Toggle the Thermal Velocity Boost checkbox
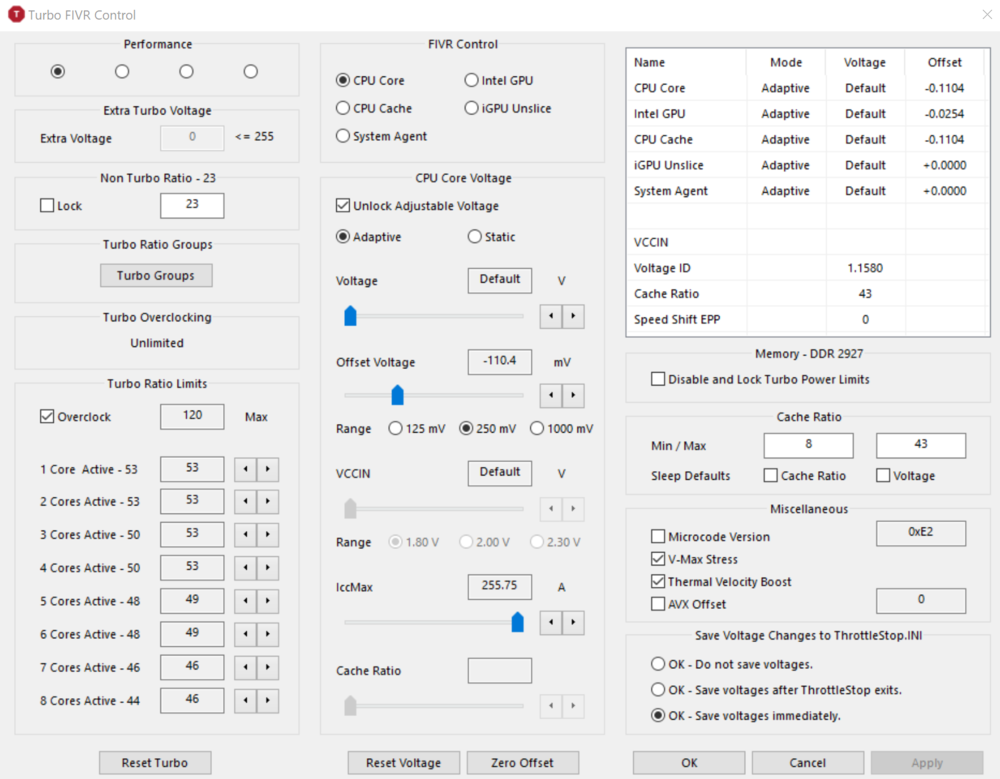 (x=658, y=582)
